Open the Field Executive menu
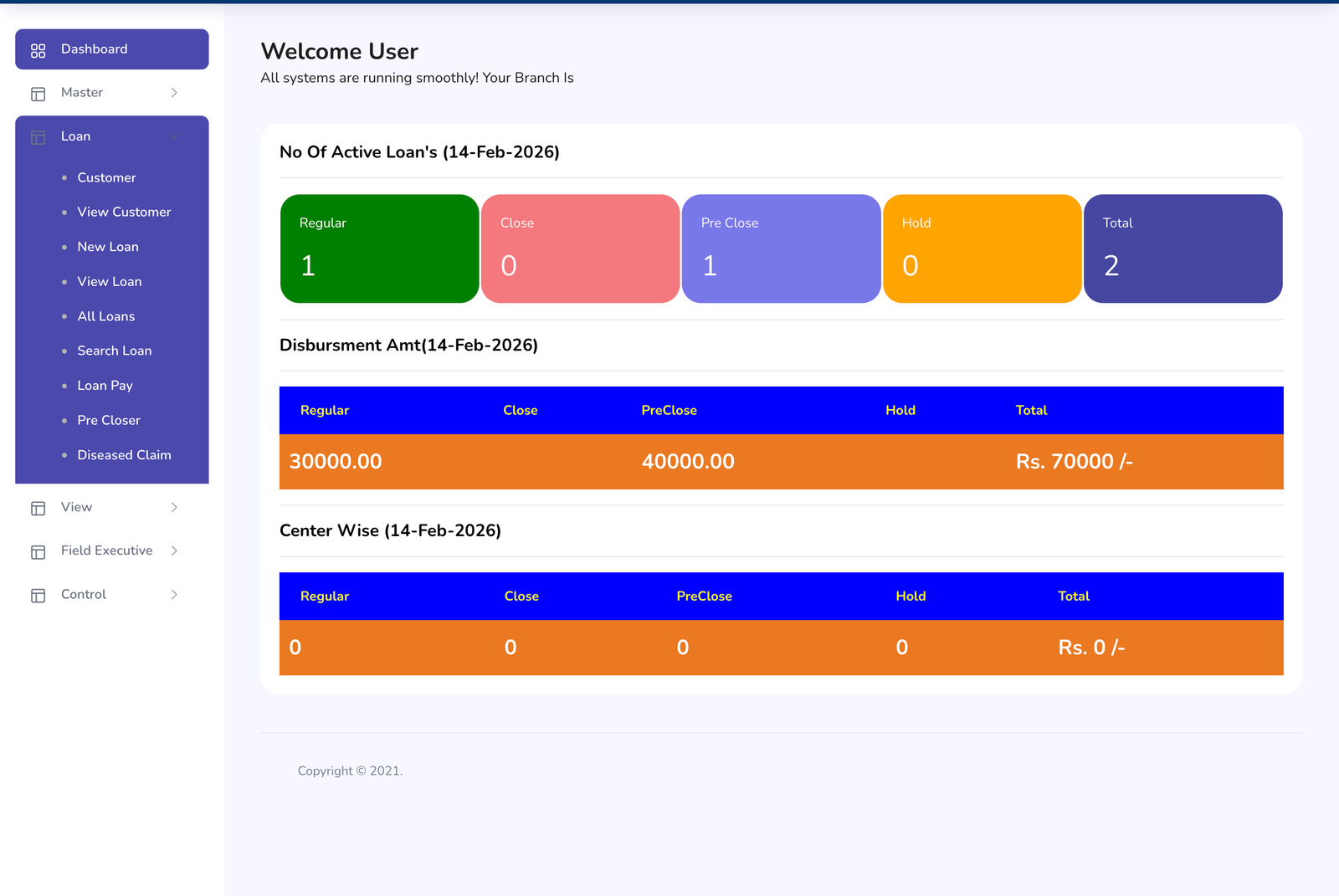The height and width of the screenshot is (896, 1339). click(112, 550)
